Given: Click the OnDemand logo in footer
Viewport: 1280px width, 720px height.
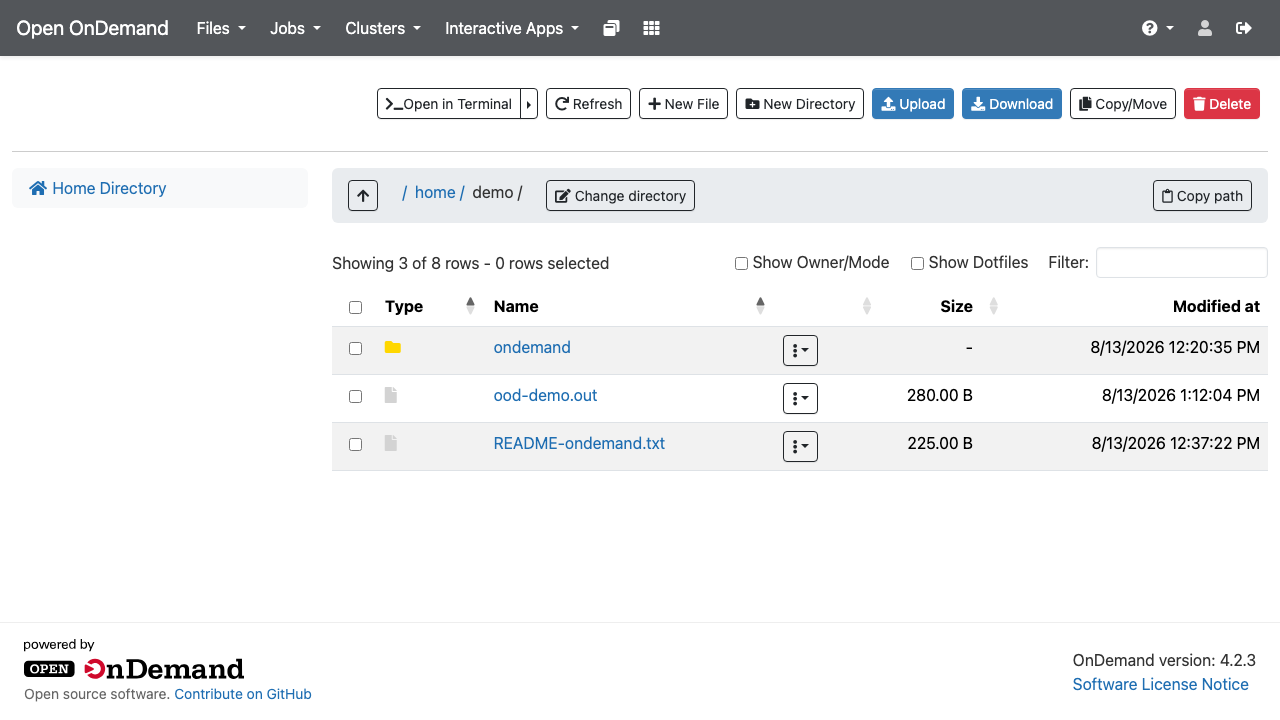Looking at the screenshot, I should coord(134,669).
